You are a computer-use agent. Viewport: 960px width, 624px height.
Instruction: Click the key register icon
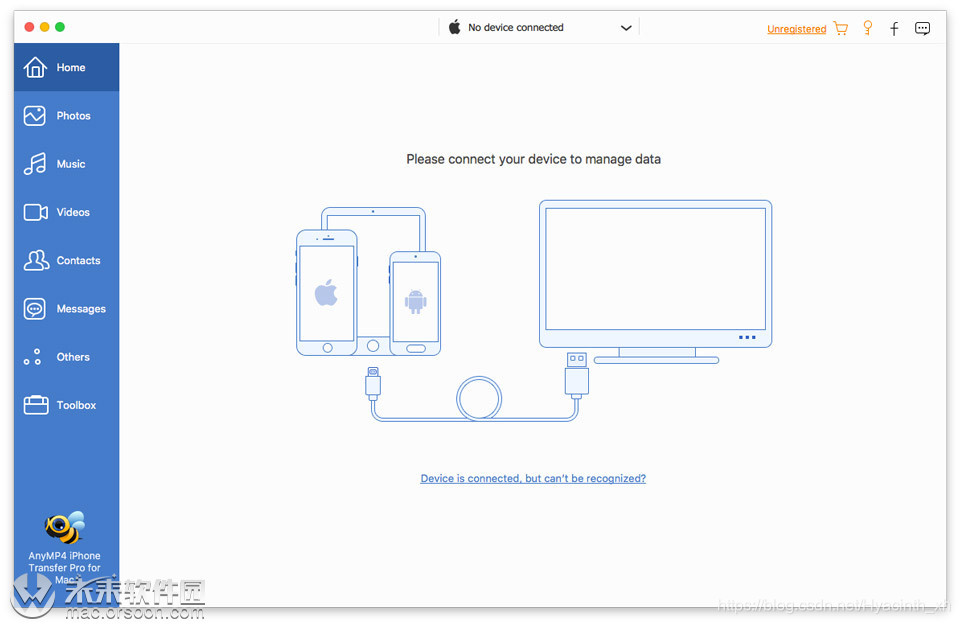tap(868, 28)
